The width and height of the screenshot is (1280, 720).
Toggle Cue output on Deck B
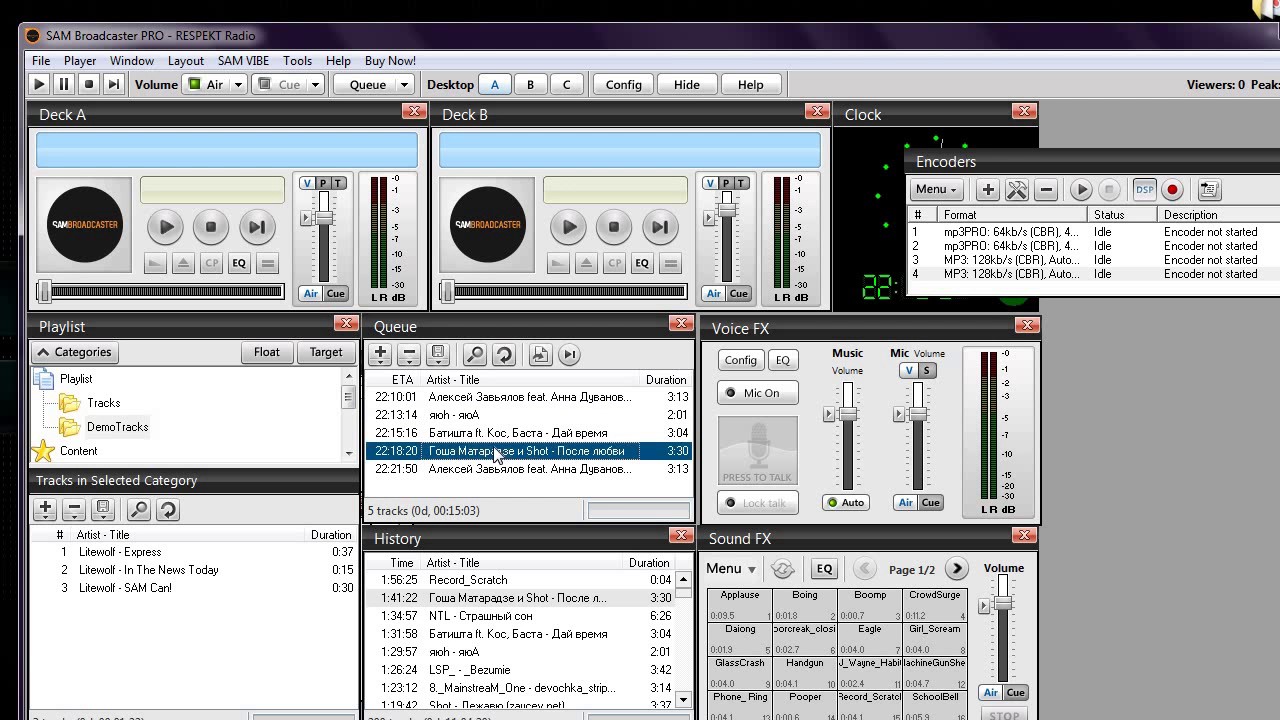coord(739,293)
